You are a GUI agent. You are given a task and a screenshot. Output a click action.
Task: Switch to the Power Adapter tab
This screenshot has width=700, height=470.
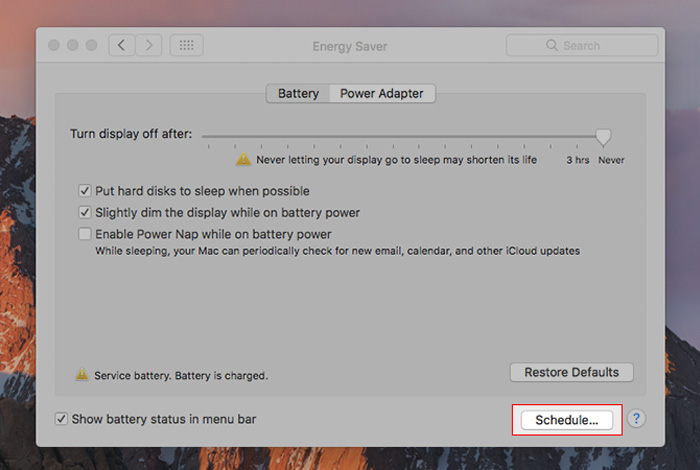coord(382,93)
